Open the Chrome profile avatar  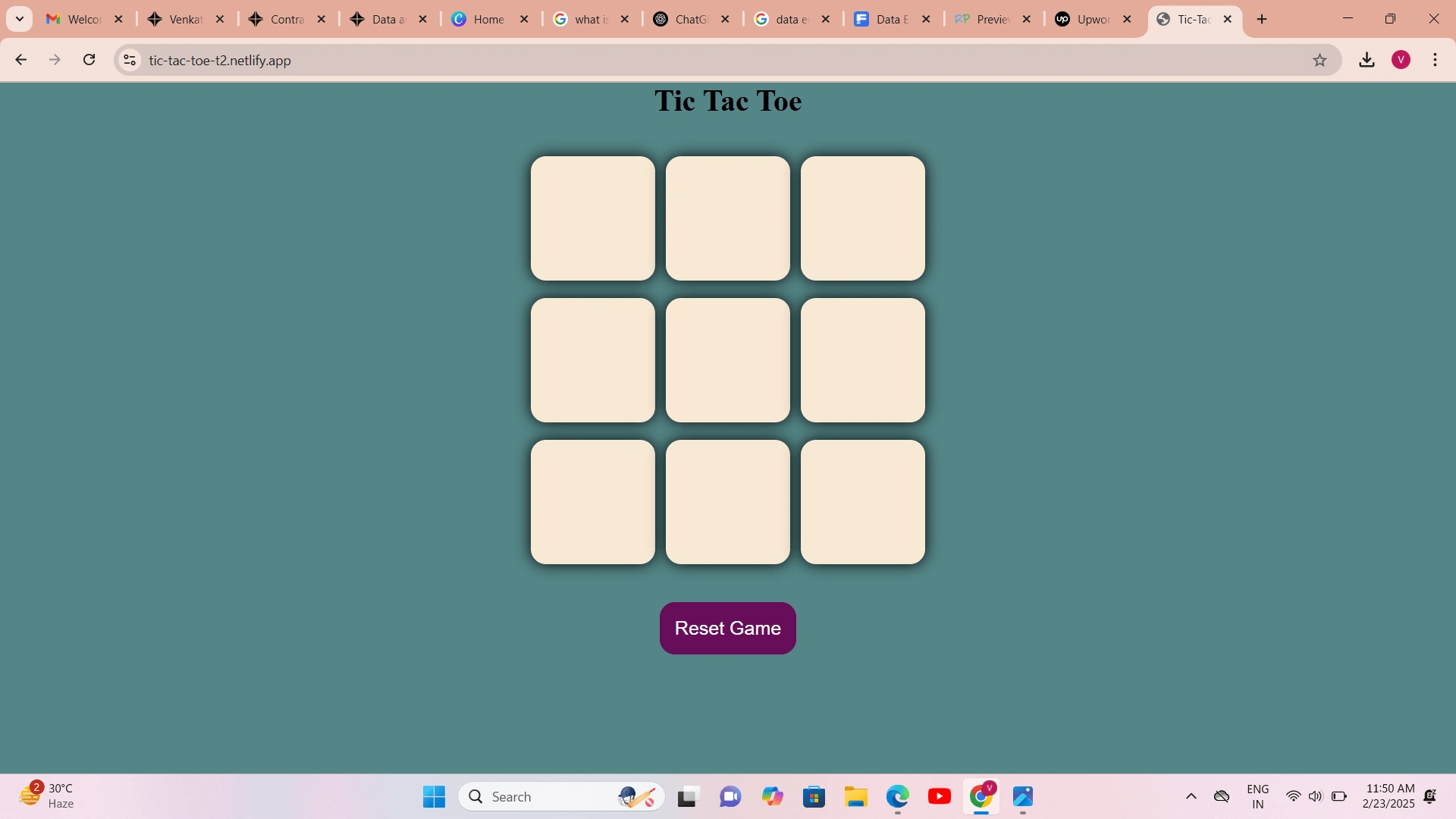(x=1401, y=60)
